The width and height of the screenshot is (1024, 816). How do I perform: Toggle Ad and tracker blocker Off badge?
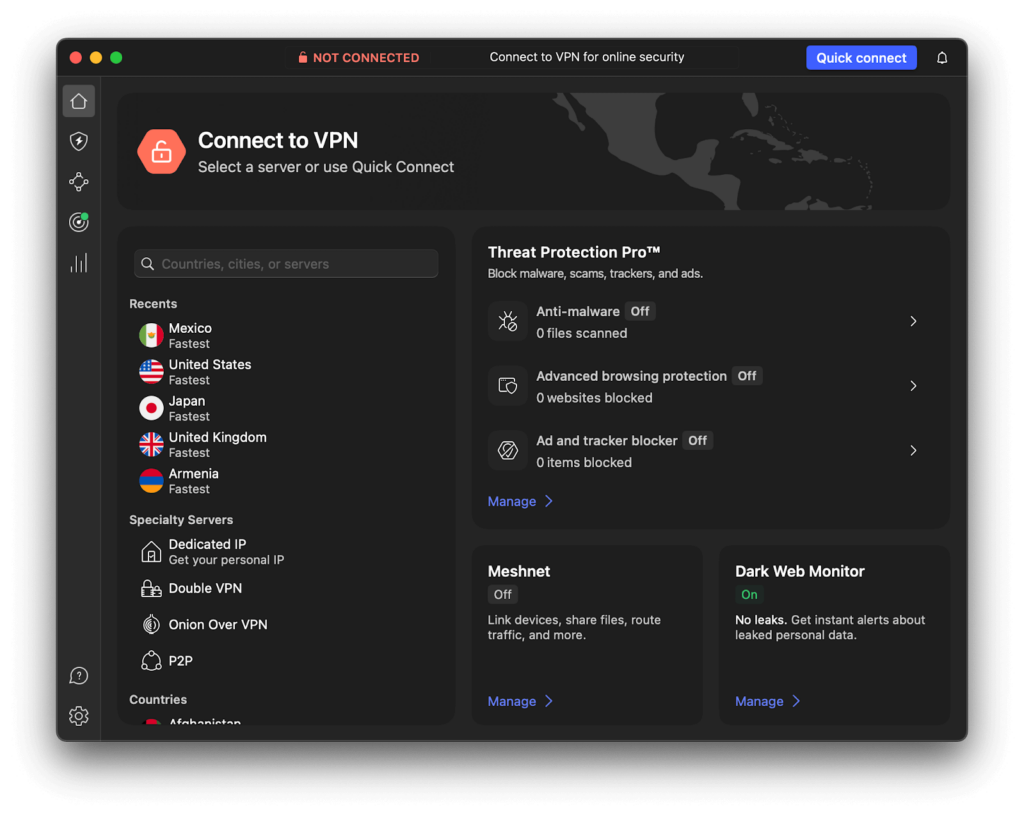click(697, 441)
